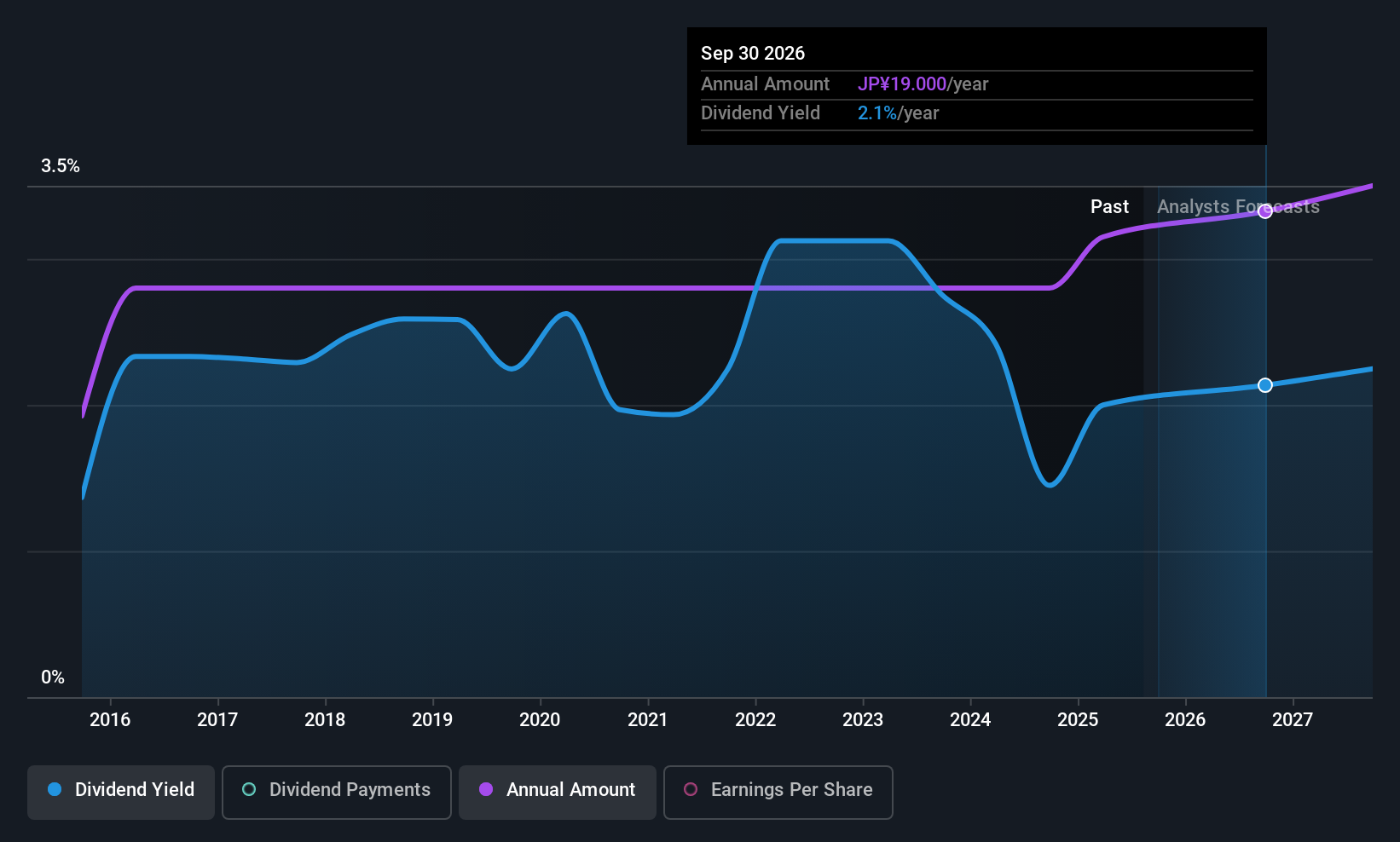Select the 2024 x-axis label
The image size is (1400, 842).
[x=970, y=720]
